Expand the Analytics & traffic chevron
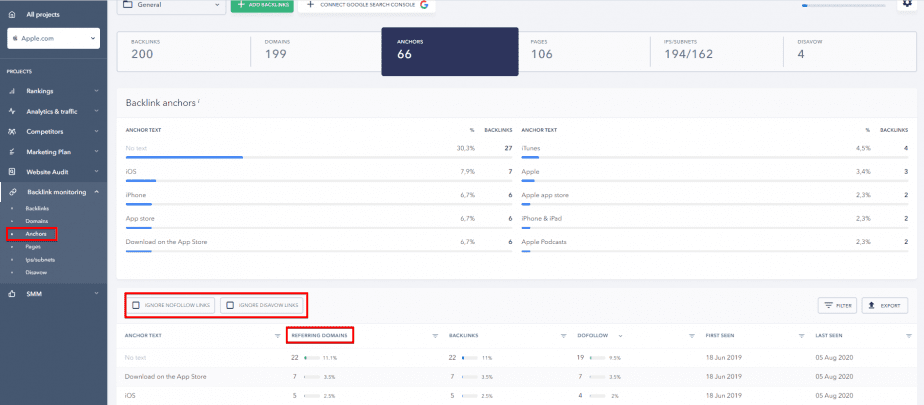This screenshot has height=405, width=924. click(x=96, y=111)
